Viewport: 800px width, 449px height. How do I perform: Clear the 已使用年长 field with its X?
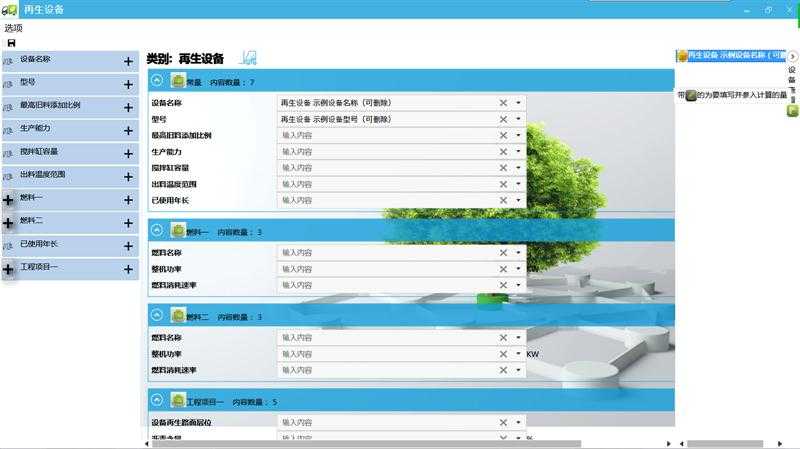coord(503,201)
